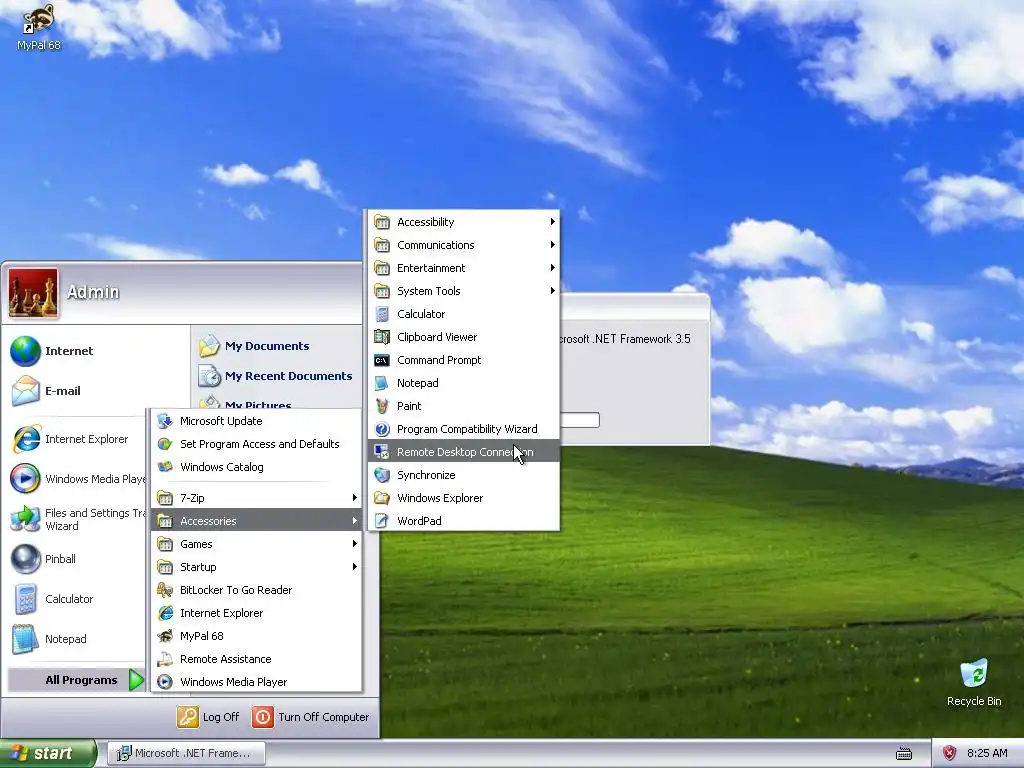This screenshot has height=768, width=1024.
Task: Click the Start button
Action: (48, 753)
